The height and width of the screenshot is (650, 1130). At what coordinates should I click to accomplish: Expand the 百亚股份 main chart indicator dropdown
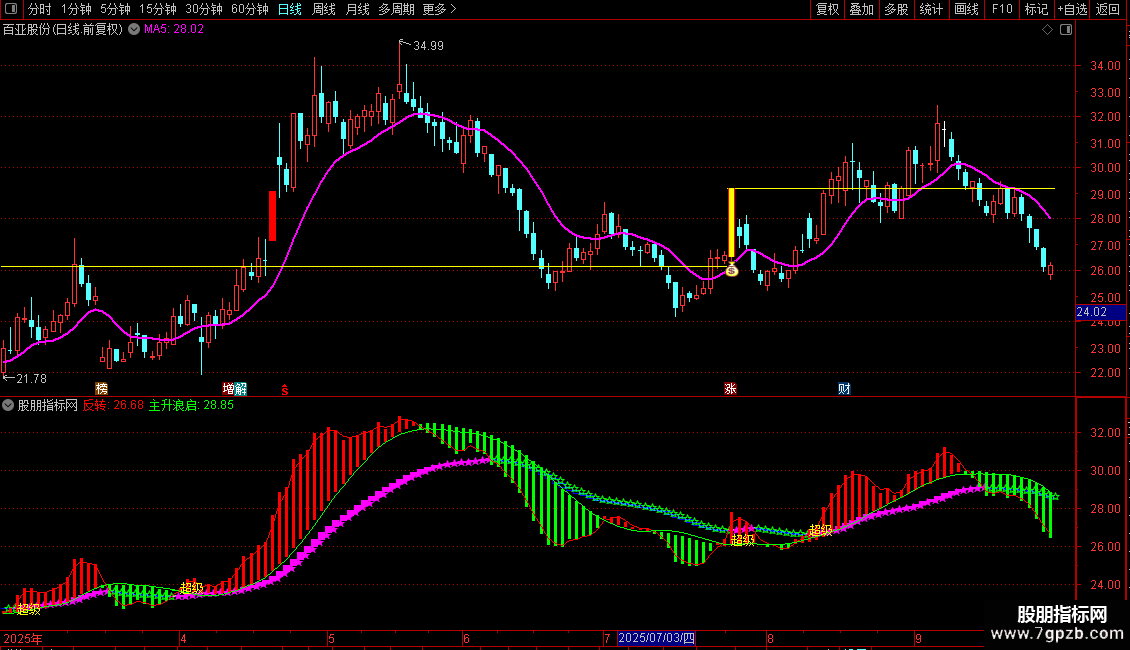coord(132,30)
